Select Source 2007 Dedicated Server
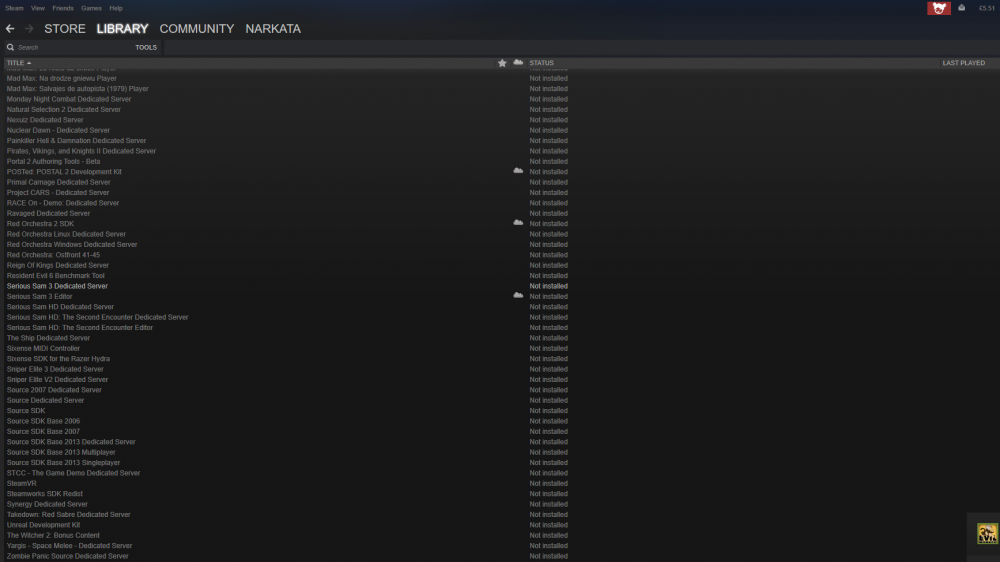 coord(54,390)
